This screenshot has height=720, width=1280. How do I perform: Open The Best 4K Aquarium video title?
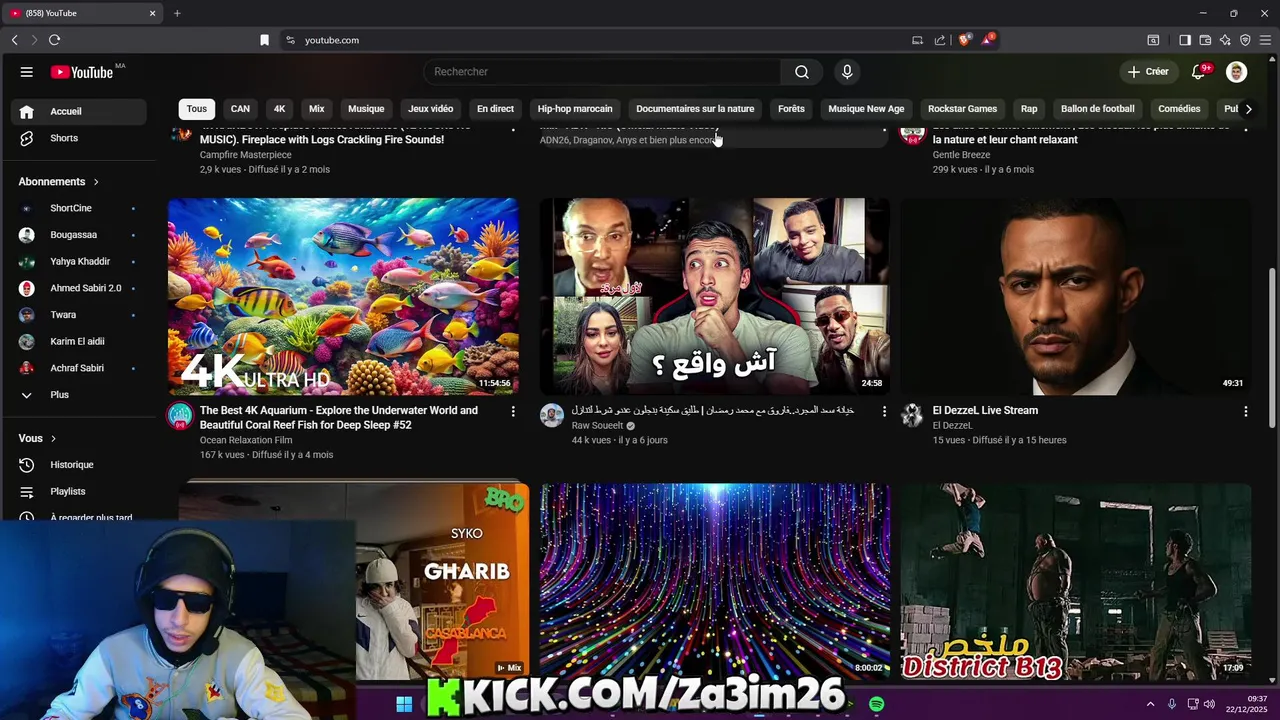[339, 418]
